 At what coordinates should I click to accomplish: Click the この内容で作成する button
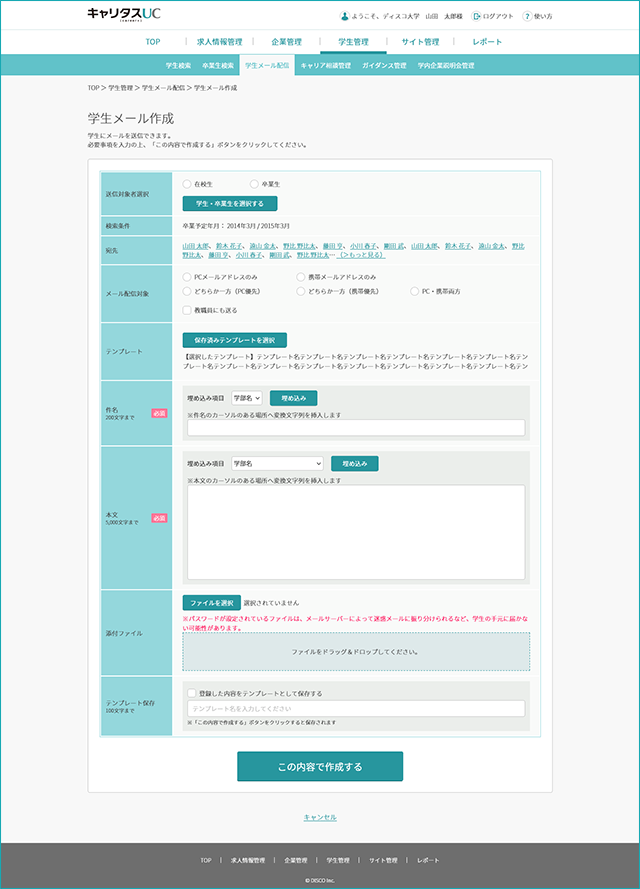320,767
